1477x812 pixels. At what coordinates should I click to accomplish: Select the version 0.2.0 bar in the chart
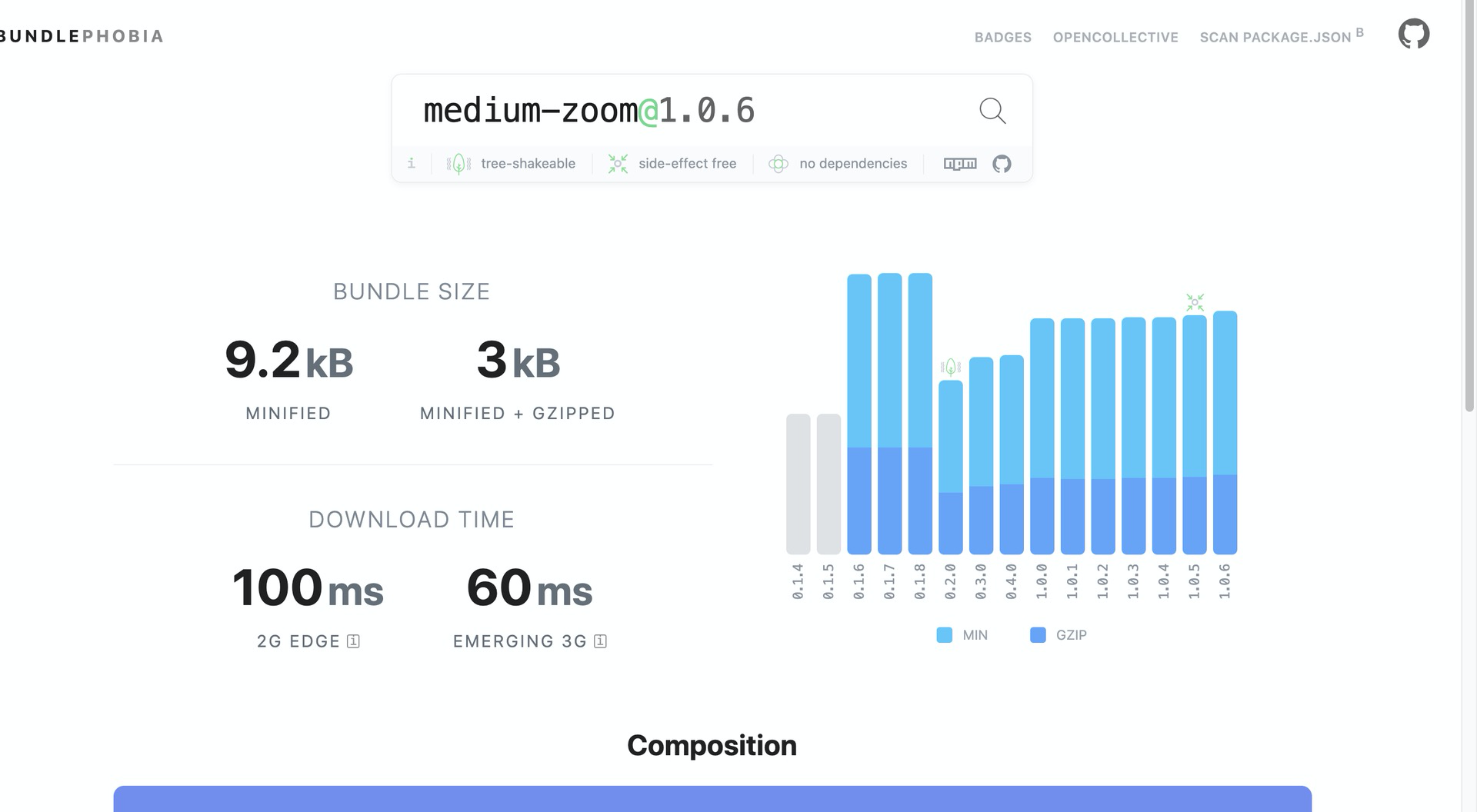[951, 468]
